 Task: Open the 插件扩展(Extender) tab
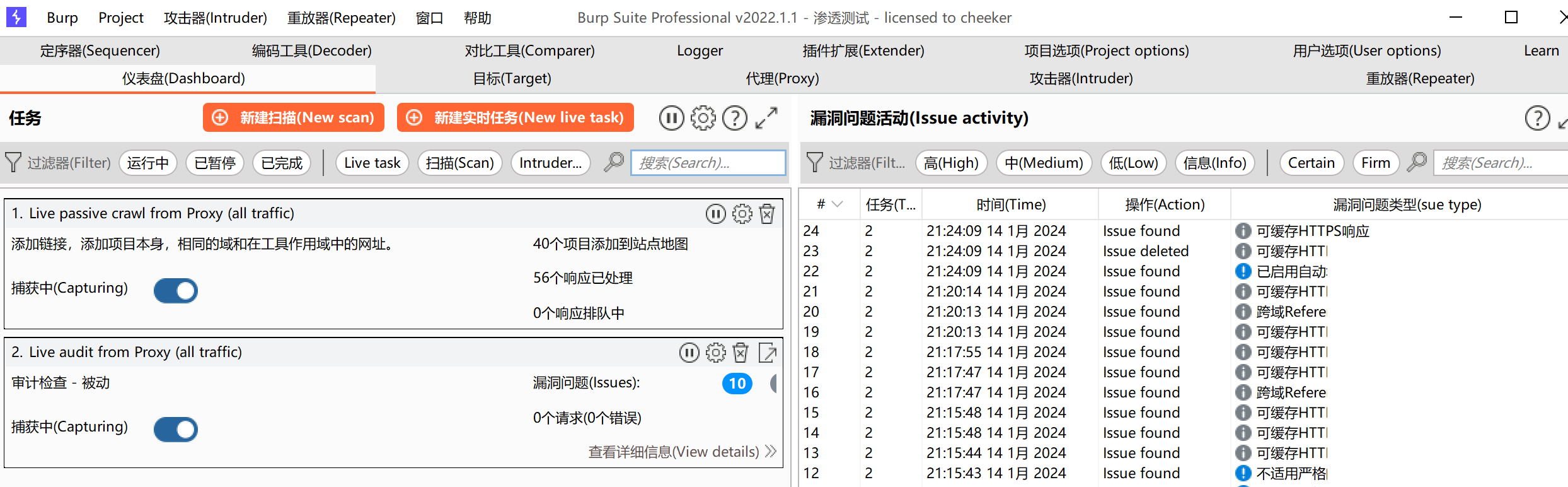click(863, 50)
